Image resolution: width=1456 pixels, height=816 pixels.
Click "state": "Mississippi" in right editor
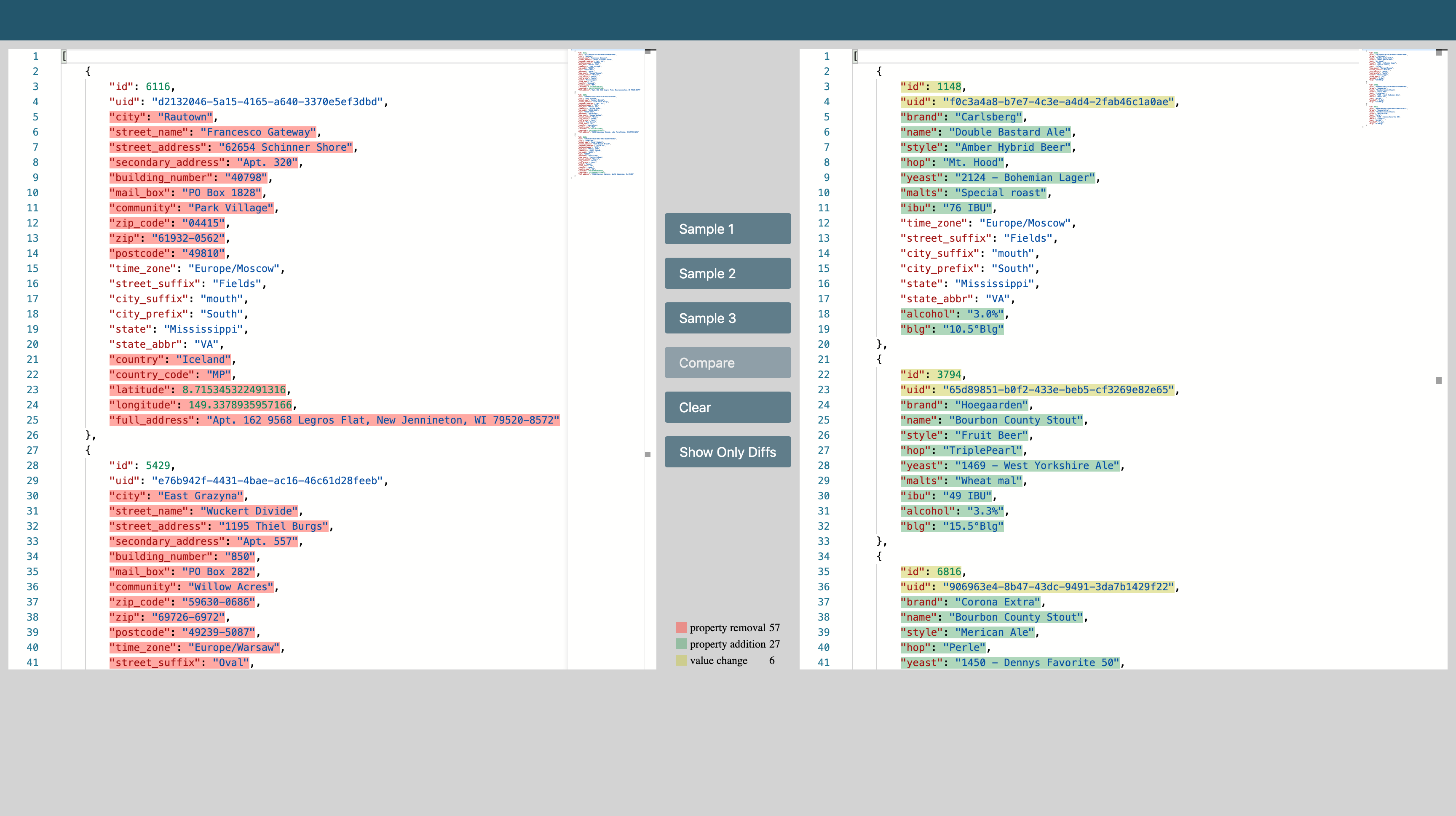coord(968,283)
